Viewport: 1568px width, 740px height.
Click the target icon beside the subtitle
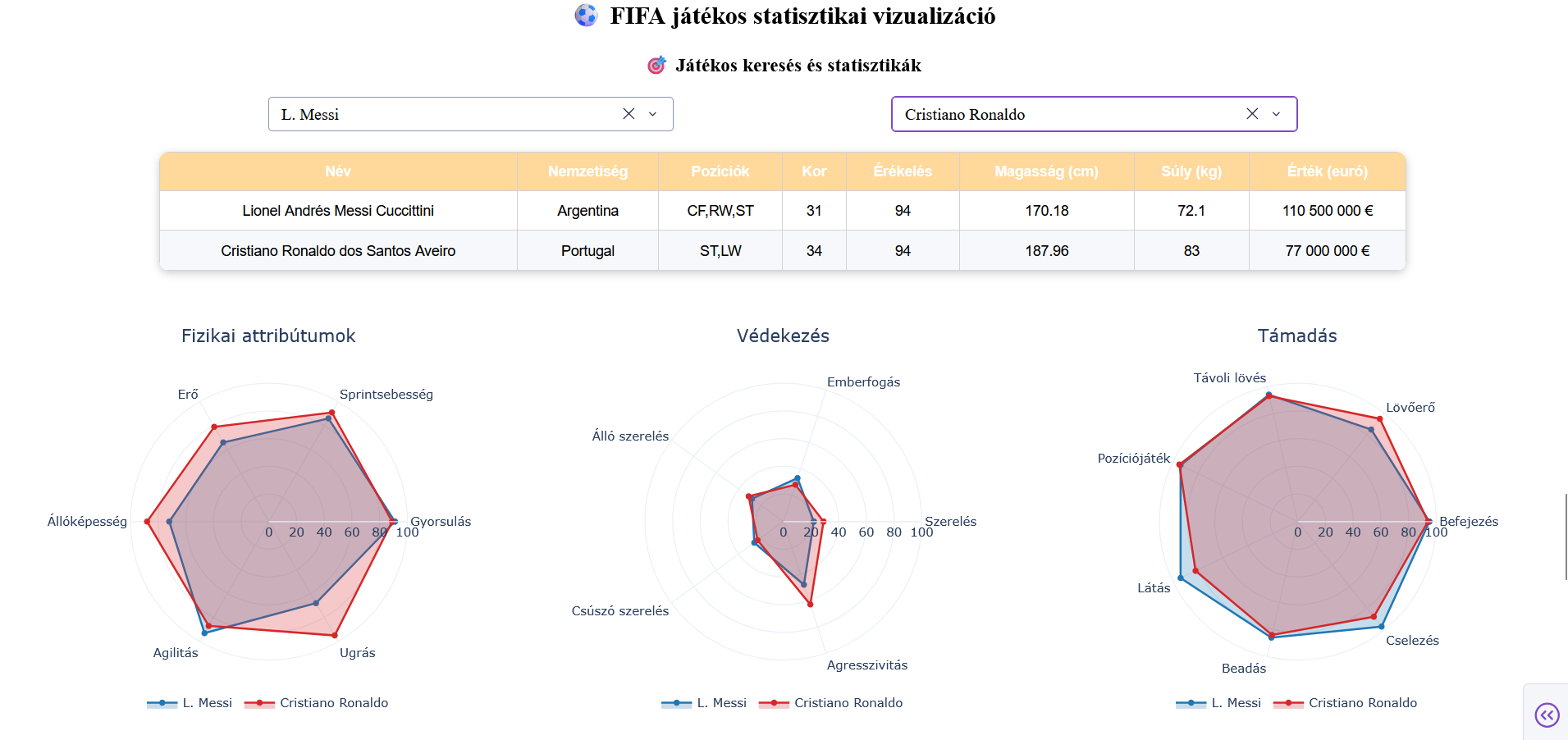pyautogui.click(x=656, y=66)
